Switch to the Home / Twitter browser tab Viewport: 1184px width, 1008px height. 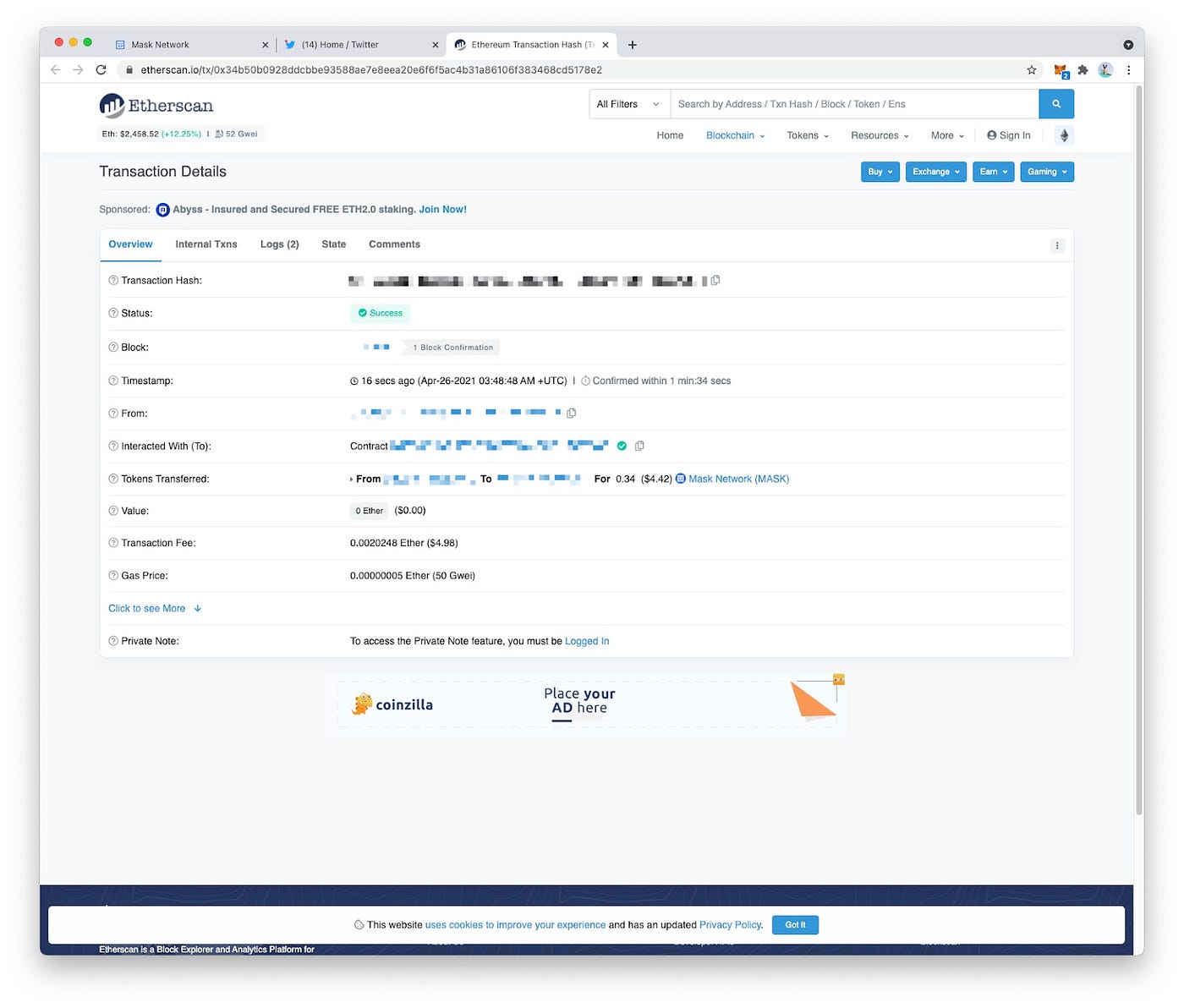point(361,45)
